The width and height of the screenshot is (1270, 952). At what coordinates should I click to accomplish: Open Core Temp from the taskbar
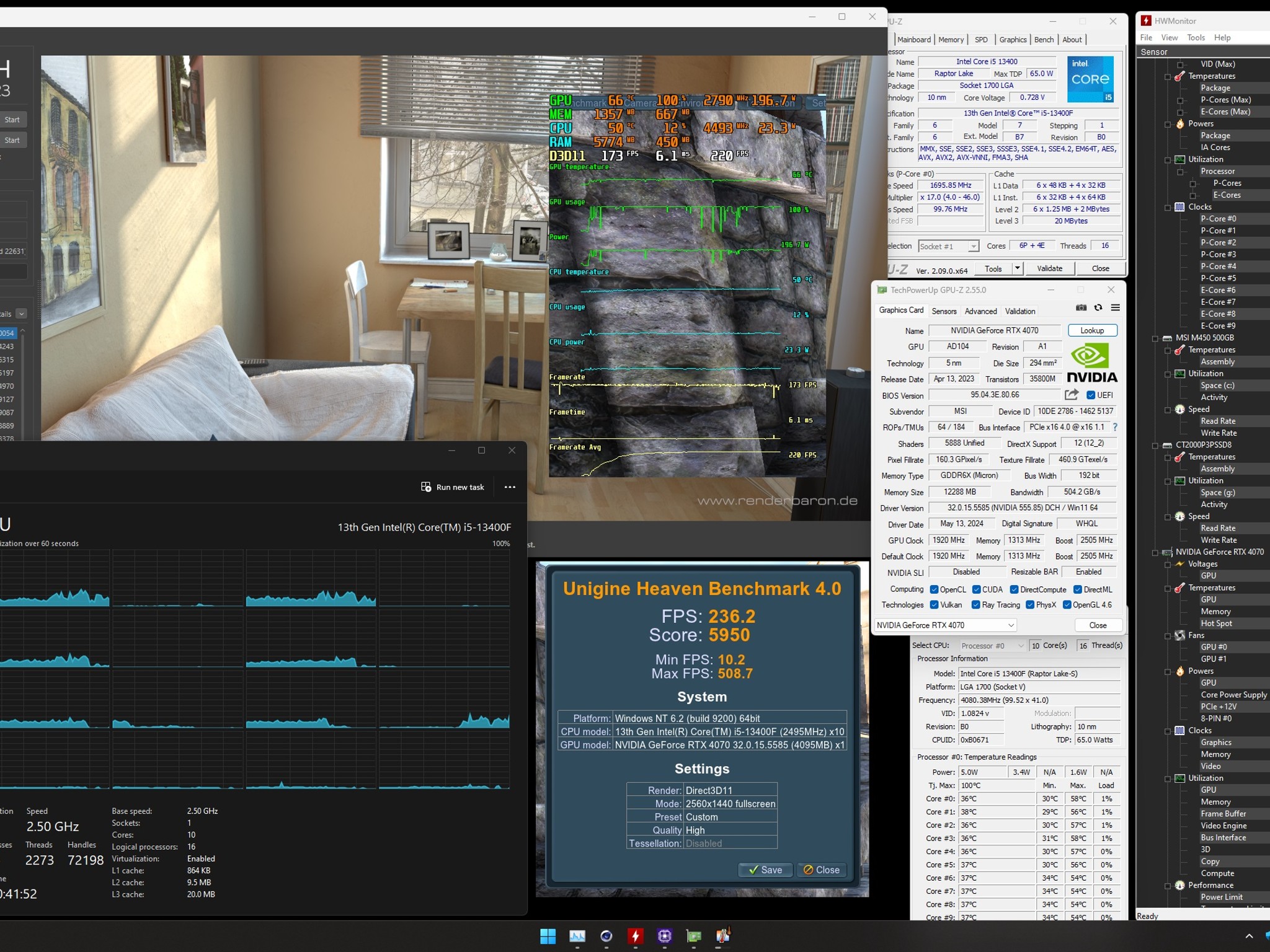coord(723,936)
